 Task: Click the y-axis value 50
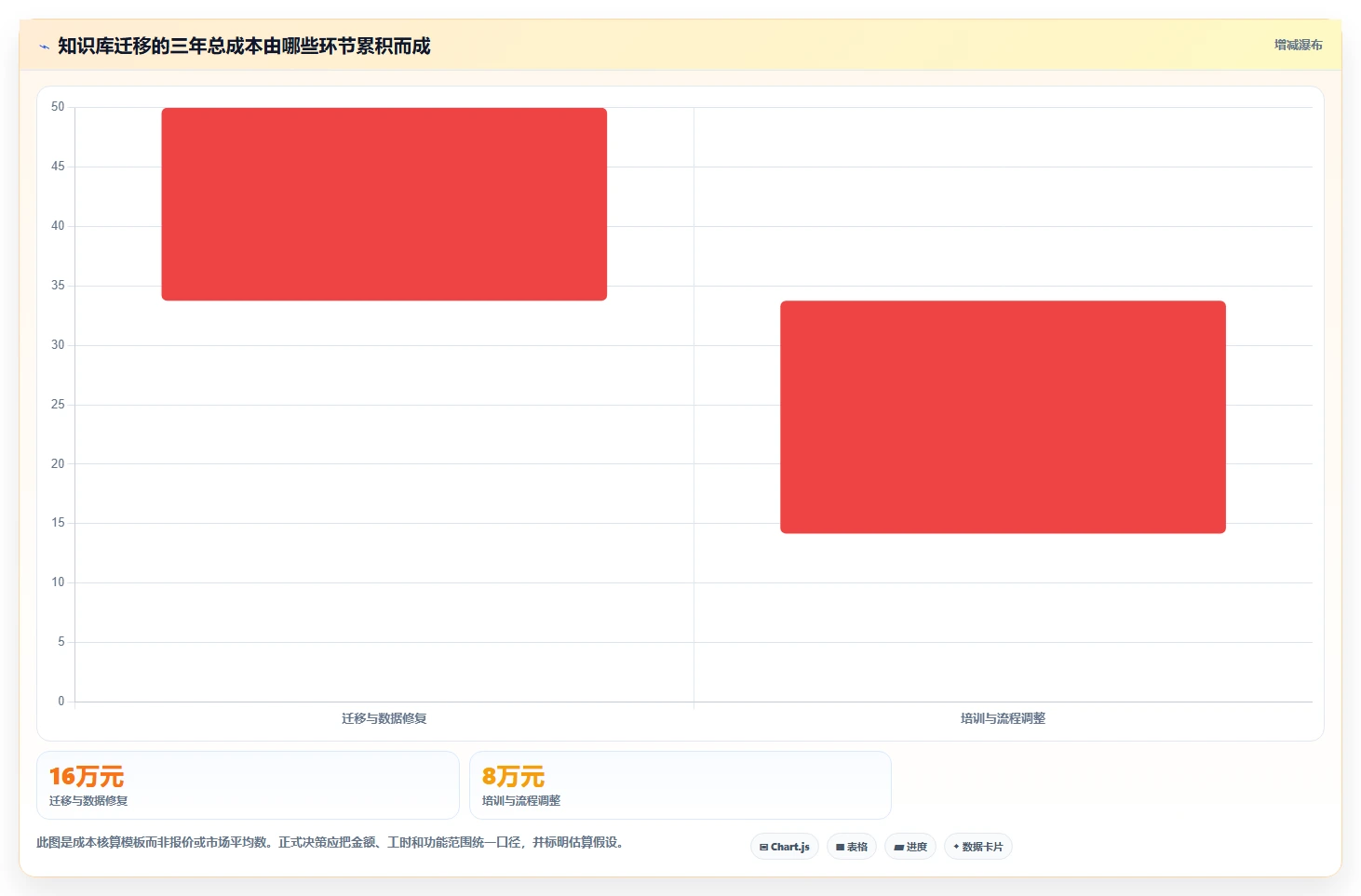[x=58, y=107]
